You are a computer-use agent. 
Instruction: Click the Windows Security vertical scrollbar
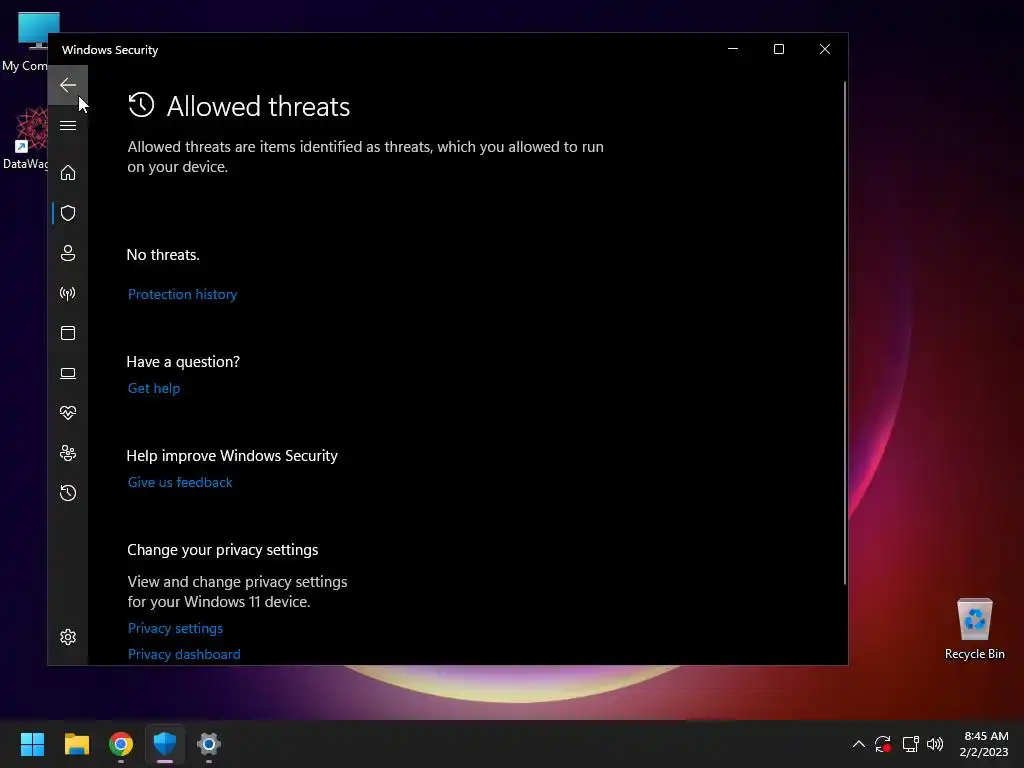(844, 333)
